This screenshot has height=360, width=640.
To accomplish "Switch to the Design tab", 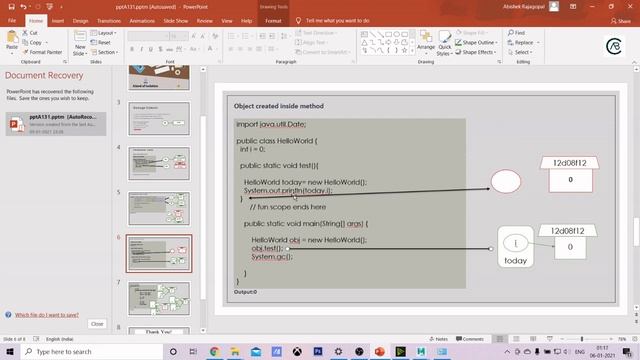I will (80, 20).
